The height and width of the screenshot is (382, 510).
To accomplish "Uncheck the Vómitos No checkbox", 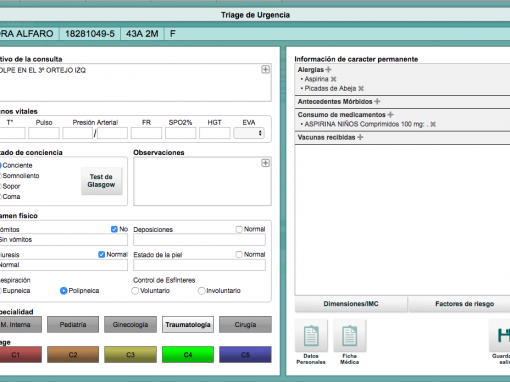I will pyautogui.click(x=114, y=229).
